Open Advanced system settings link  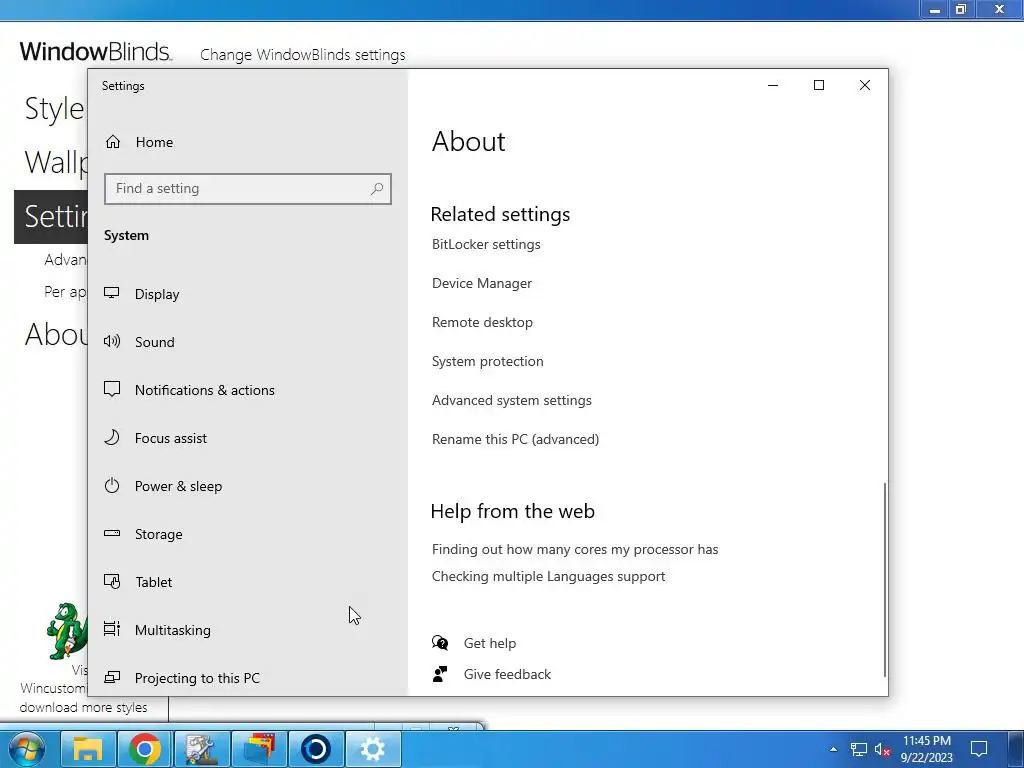pyautogui.click(x=511, y=400)
